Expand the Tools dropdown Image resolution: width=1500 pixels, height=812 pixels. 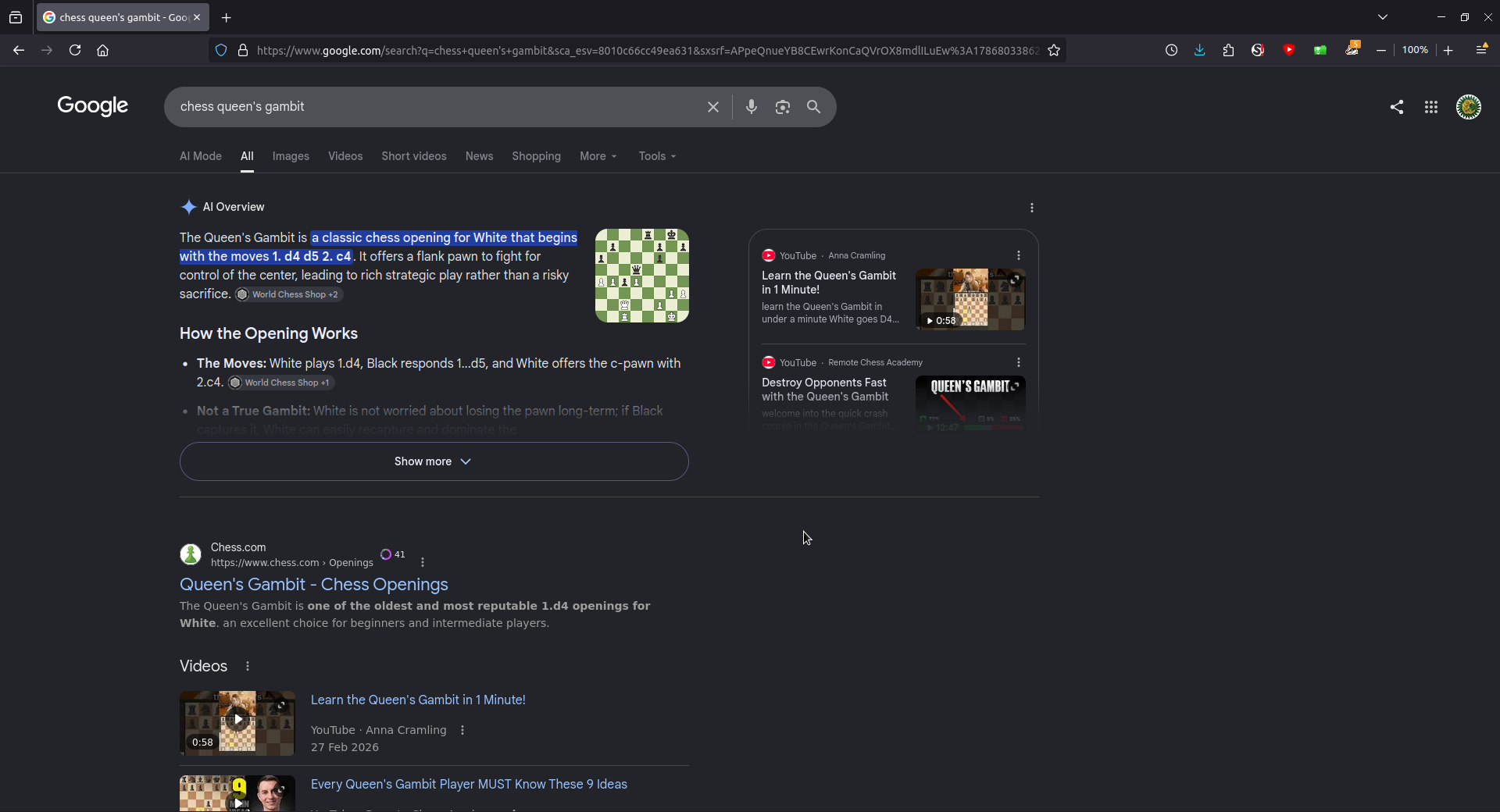point(658,156)
